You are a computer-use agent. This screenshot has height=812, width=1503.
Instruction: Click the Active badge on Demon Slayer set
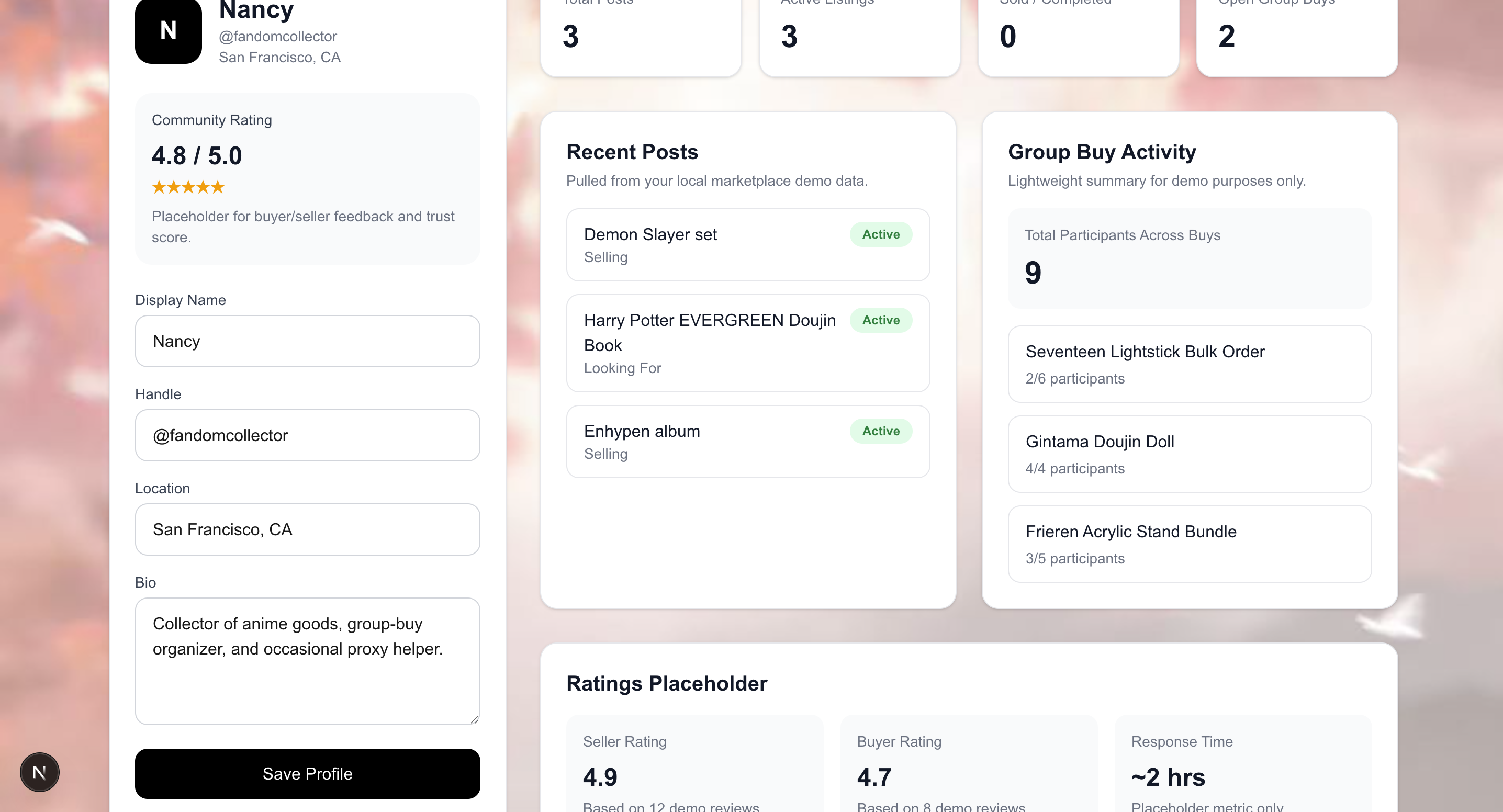pos(880,234)
